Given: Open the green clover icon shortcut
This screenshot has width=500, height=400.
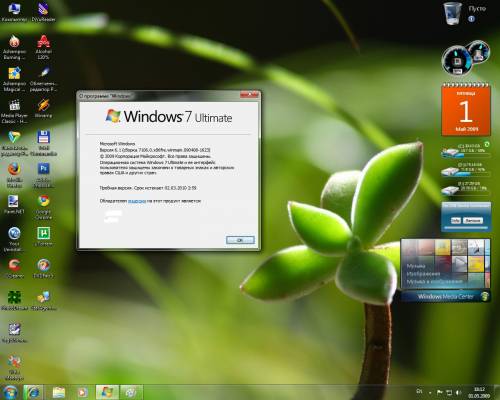Looking at the screenshot, I should pos(14,300).
